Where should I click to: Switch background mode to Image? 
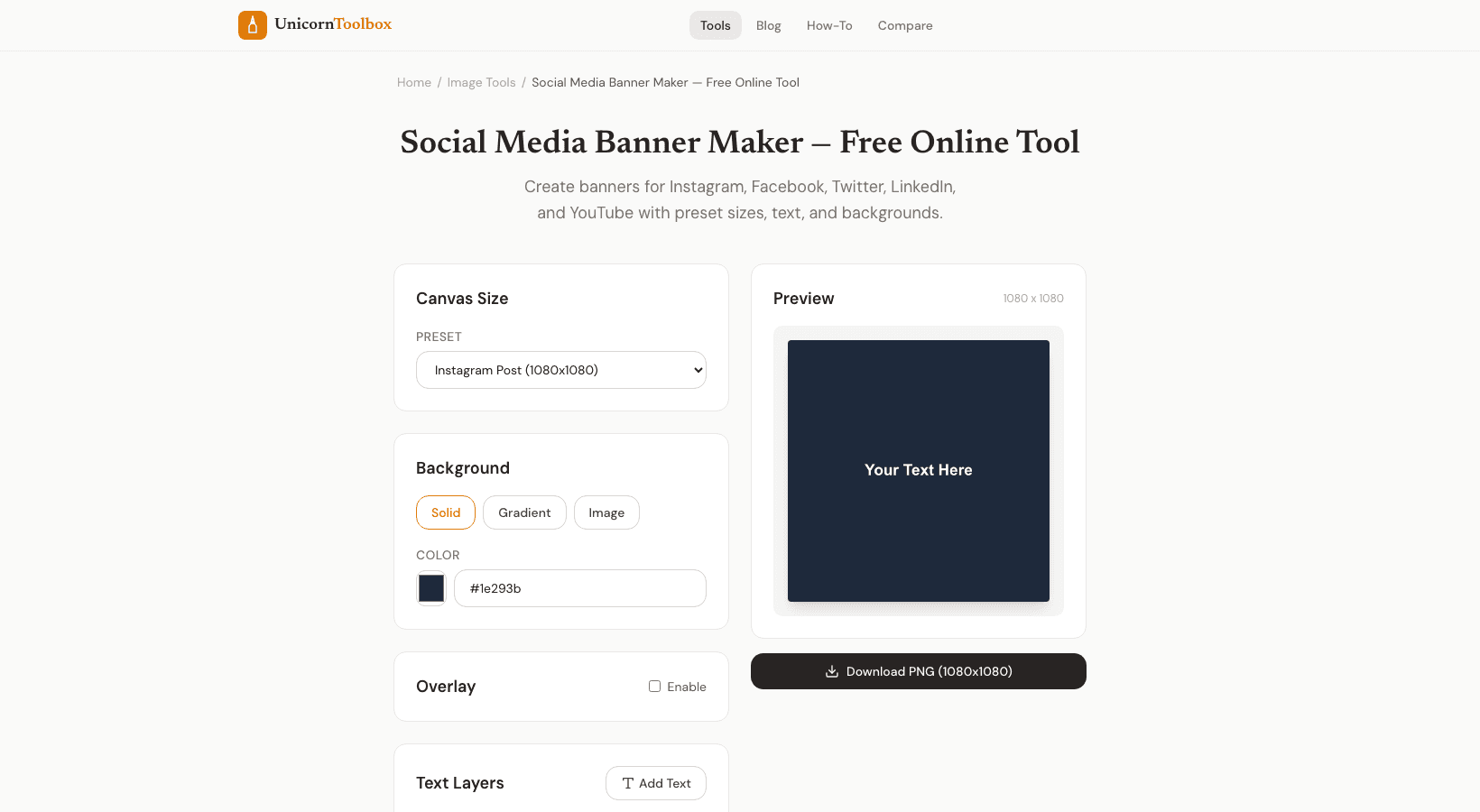(606, 512)
